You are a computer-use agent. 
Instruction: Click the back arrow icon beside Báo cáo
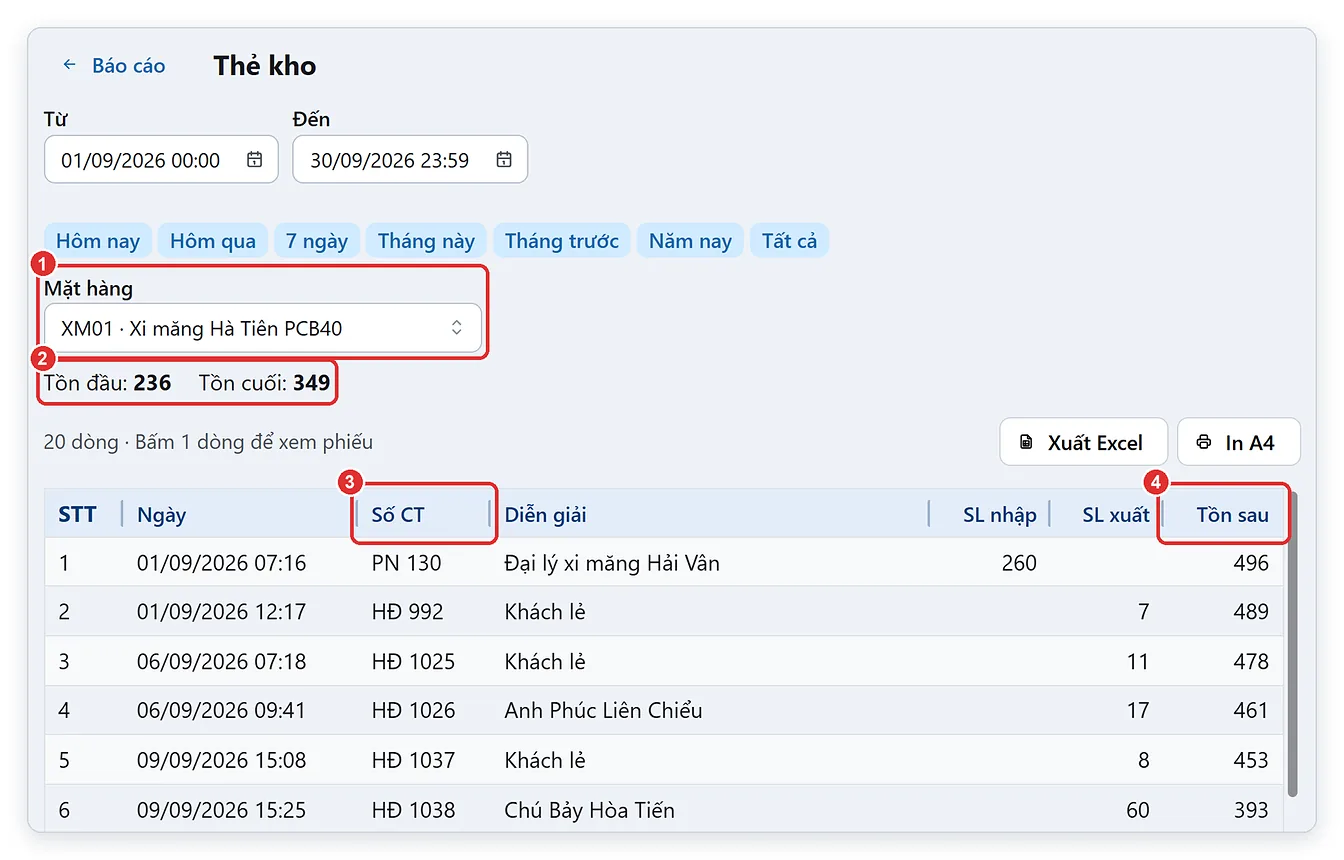(x=69, y=65)
